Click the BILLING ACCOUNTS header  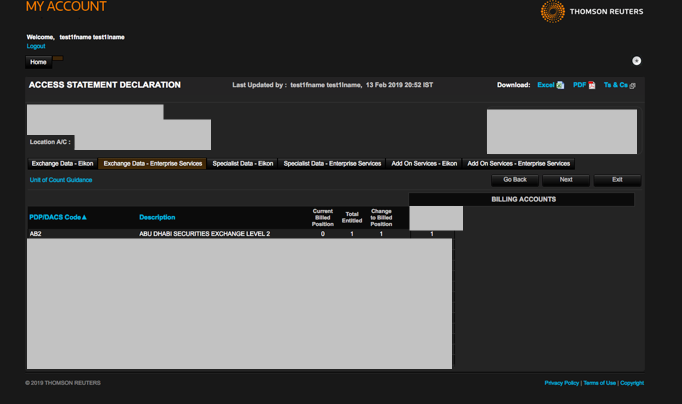point(522,200)
